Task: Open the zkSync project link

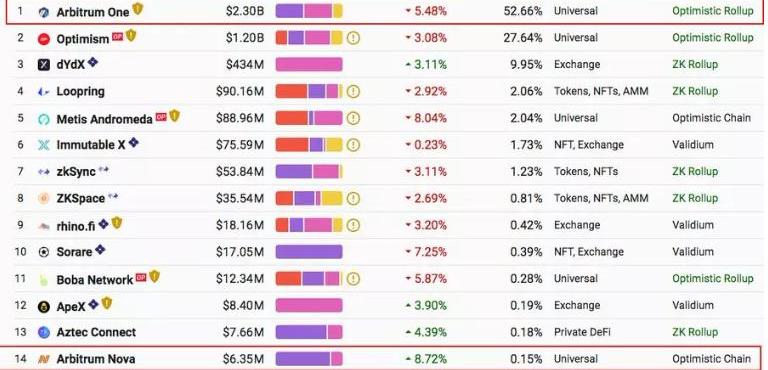Action: tap(76, 172)
